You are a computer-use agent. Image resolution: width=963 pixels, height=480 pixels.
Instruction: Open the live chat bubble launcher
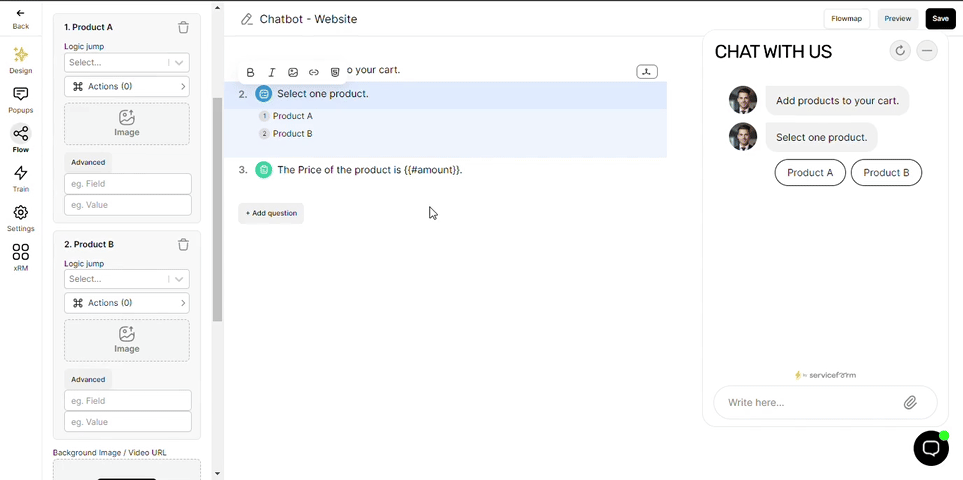(931, 448)
